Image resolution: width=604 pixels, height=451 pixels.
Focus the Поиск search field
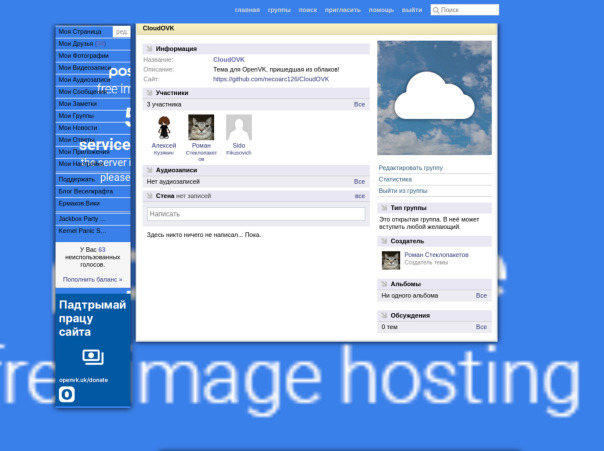(465, 10)
